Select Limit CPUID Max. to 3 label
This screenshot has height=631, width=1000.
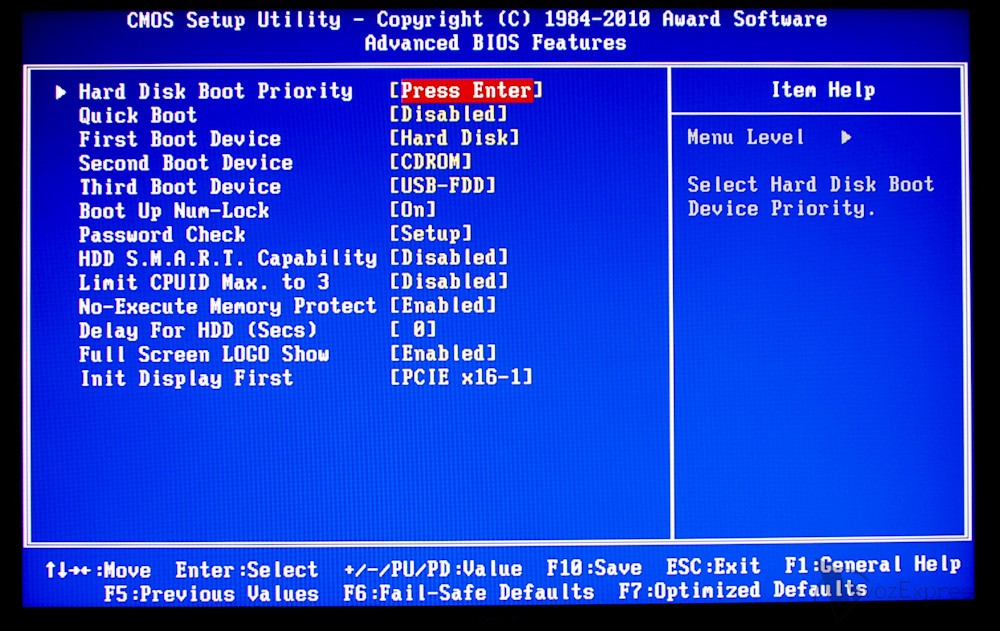[x=204, y=282]
